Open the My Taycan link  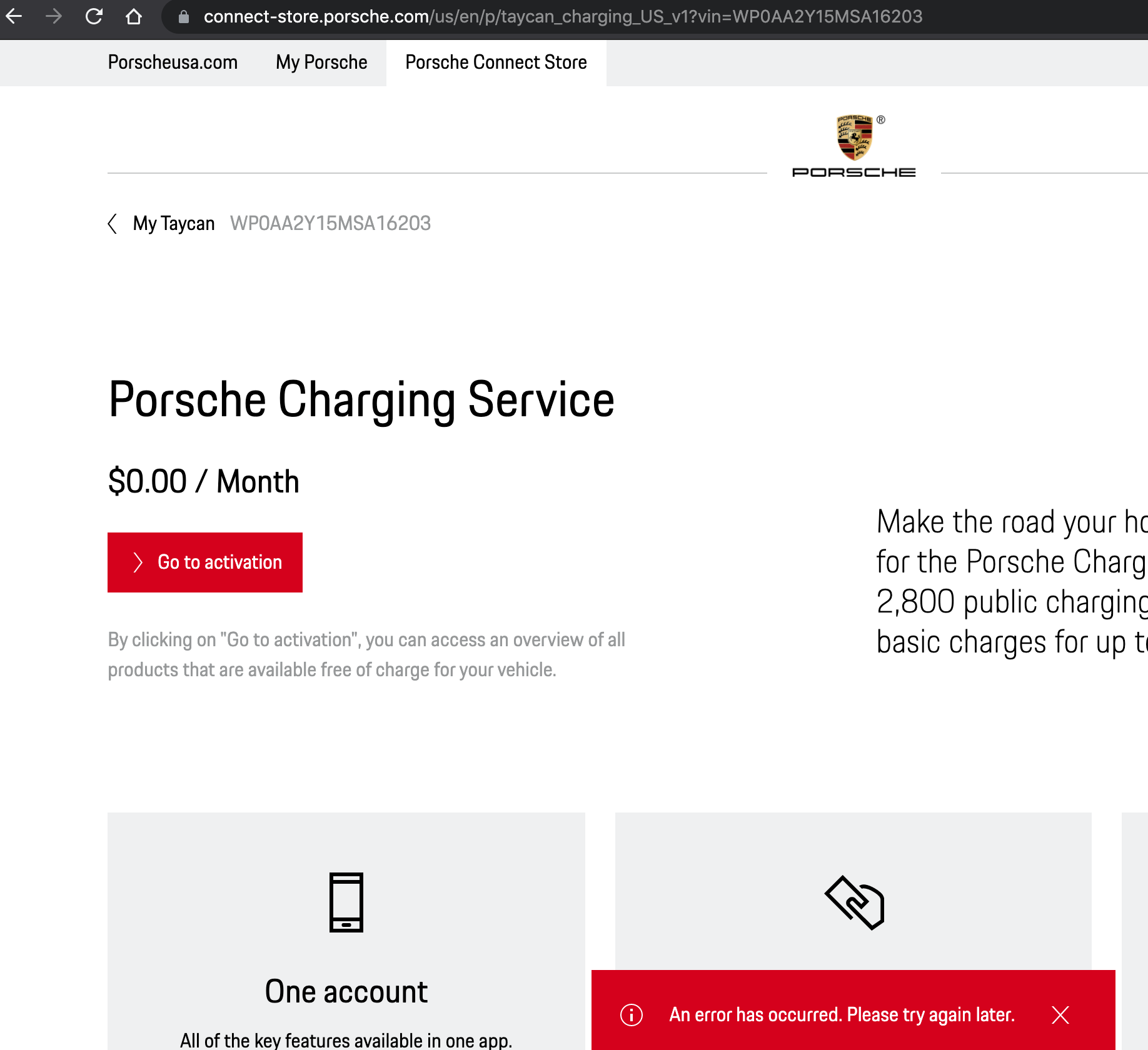(174, 224)
